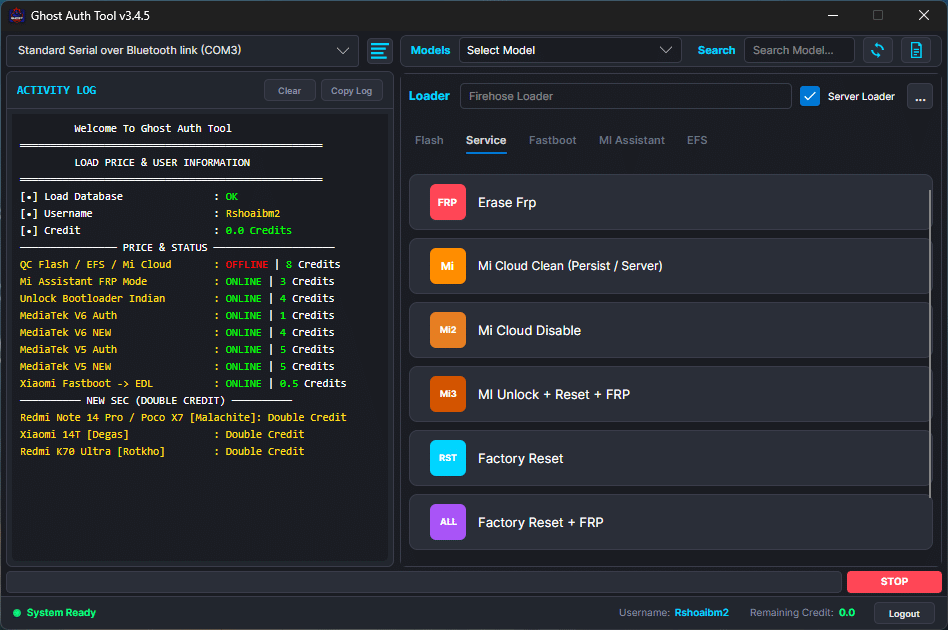Click the Redmi Note 14 Pro Malachite line
The height and width of the screenshot is (630, 948).
(x=183, y=418)
